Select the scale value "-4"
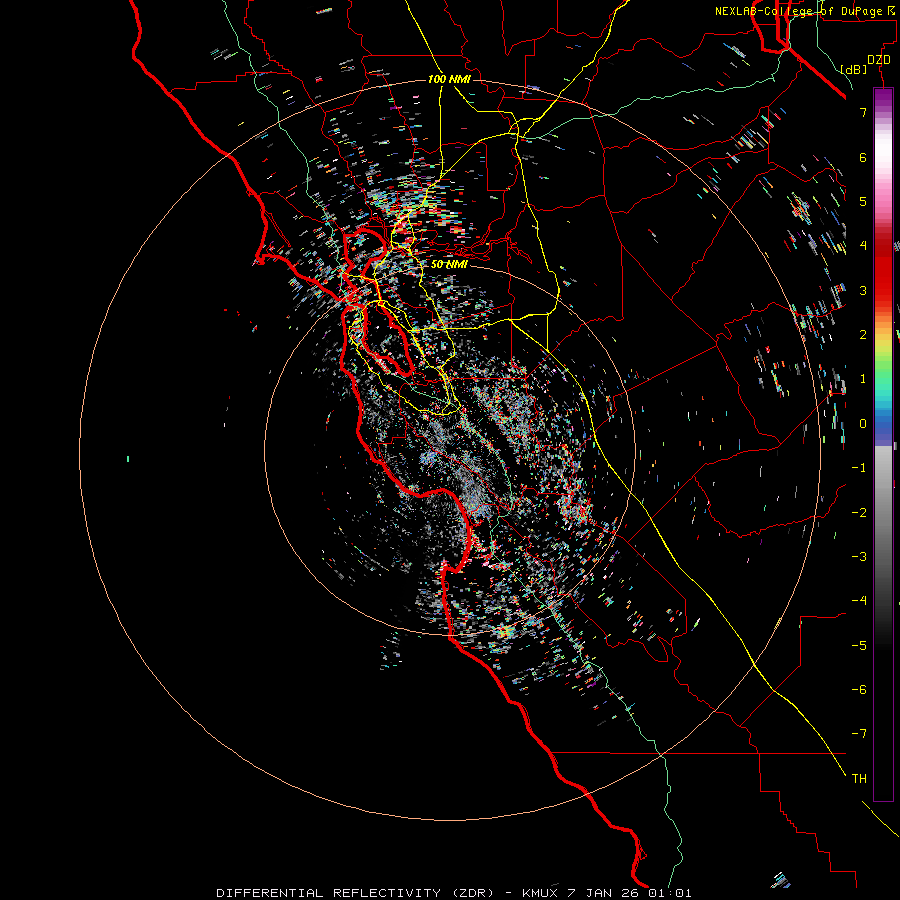Image resolution: width=900 pixels, height=900 pixels. (859, 601)
